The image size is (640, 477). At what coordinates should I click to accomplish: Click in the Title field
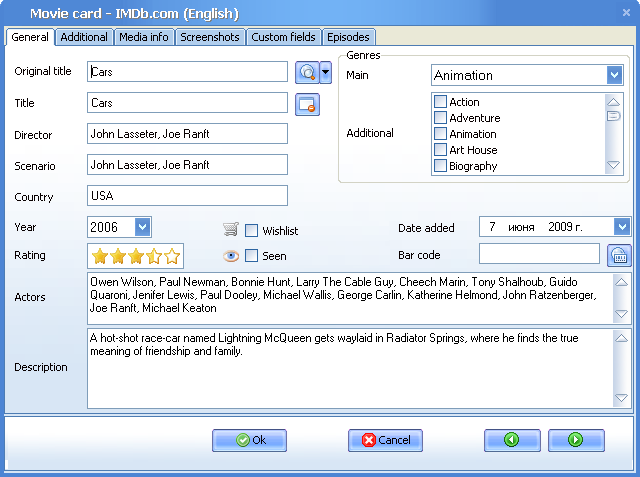pyautogui.click(x=187, y=103)
